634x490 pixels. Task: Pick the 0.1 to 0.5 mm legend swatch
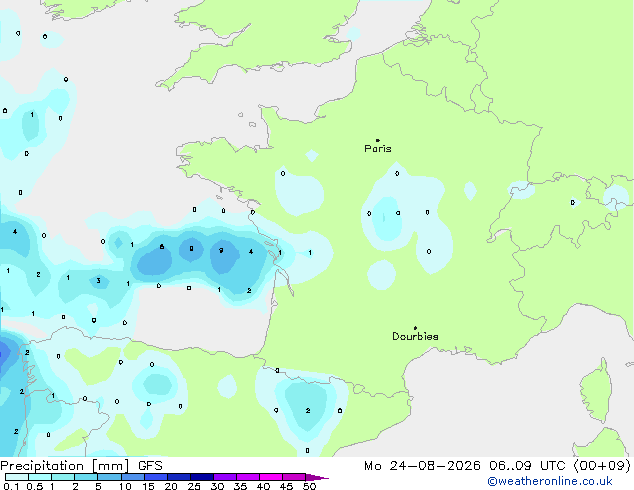click(17, 477)
